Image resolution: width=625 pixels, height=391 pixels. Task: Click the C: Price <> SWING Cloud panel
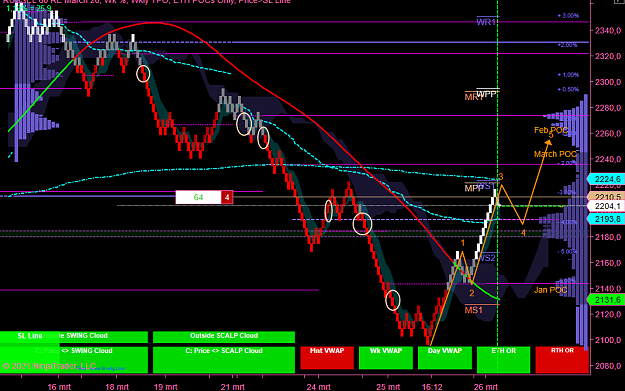[74, 360]
